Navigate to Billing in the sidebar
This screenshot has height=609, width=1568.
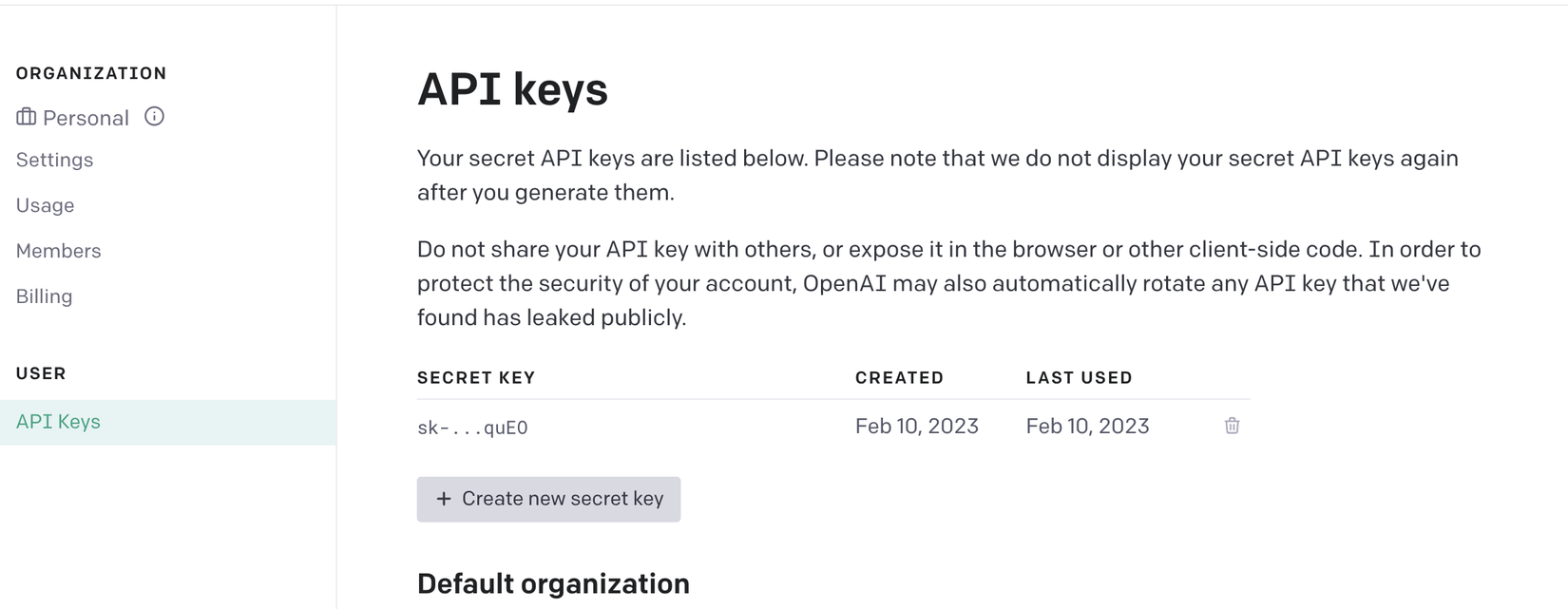pos(44,296)
